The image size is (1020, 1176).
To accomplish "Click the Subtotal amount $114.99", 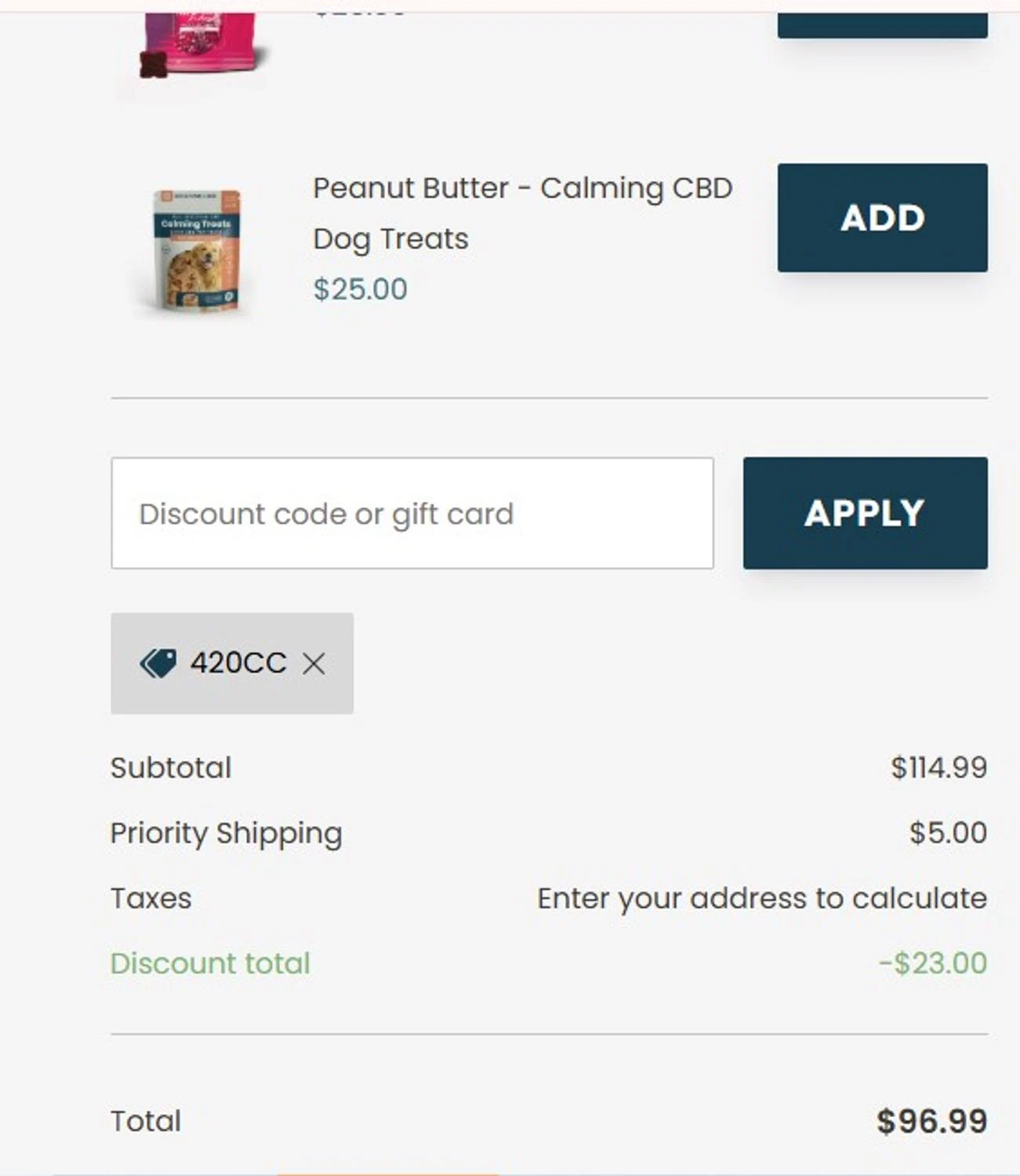I will (938, 768).
